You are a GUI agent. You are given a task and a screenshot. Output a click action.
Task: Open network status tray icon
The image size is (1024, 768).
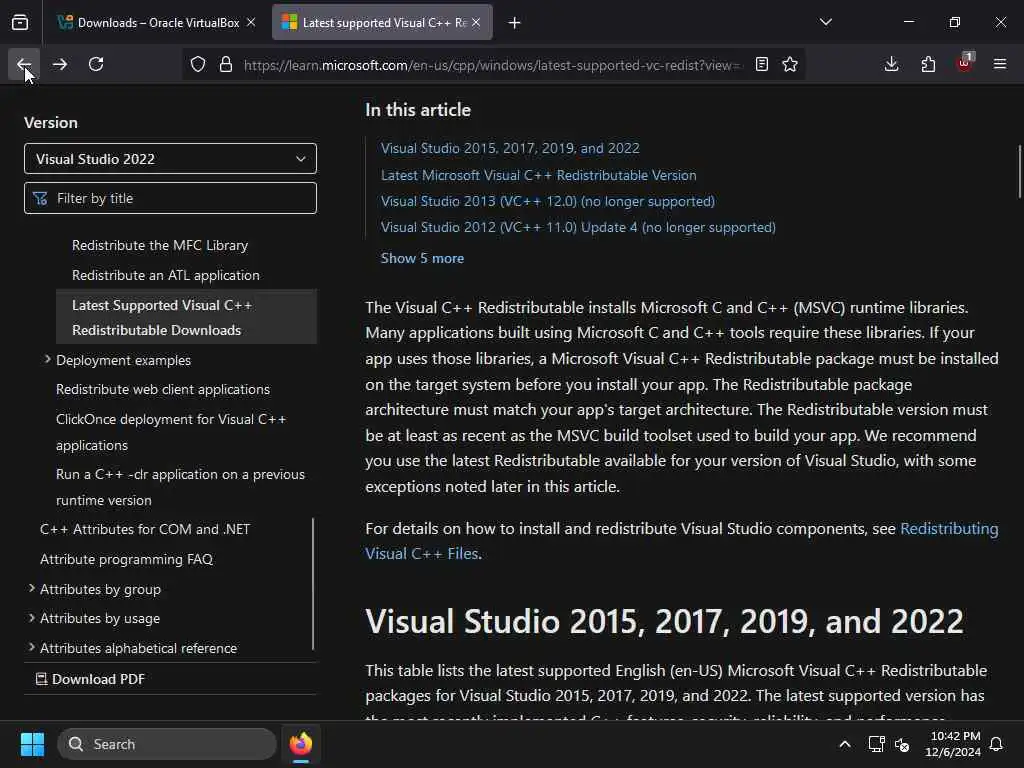pyautogui.click(x=876, y=744)
